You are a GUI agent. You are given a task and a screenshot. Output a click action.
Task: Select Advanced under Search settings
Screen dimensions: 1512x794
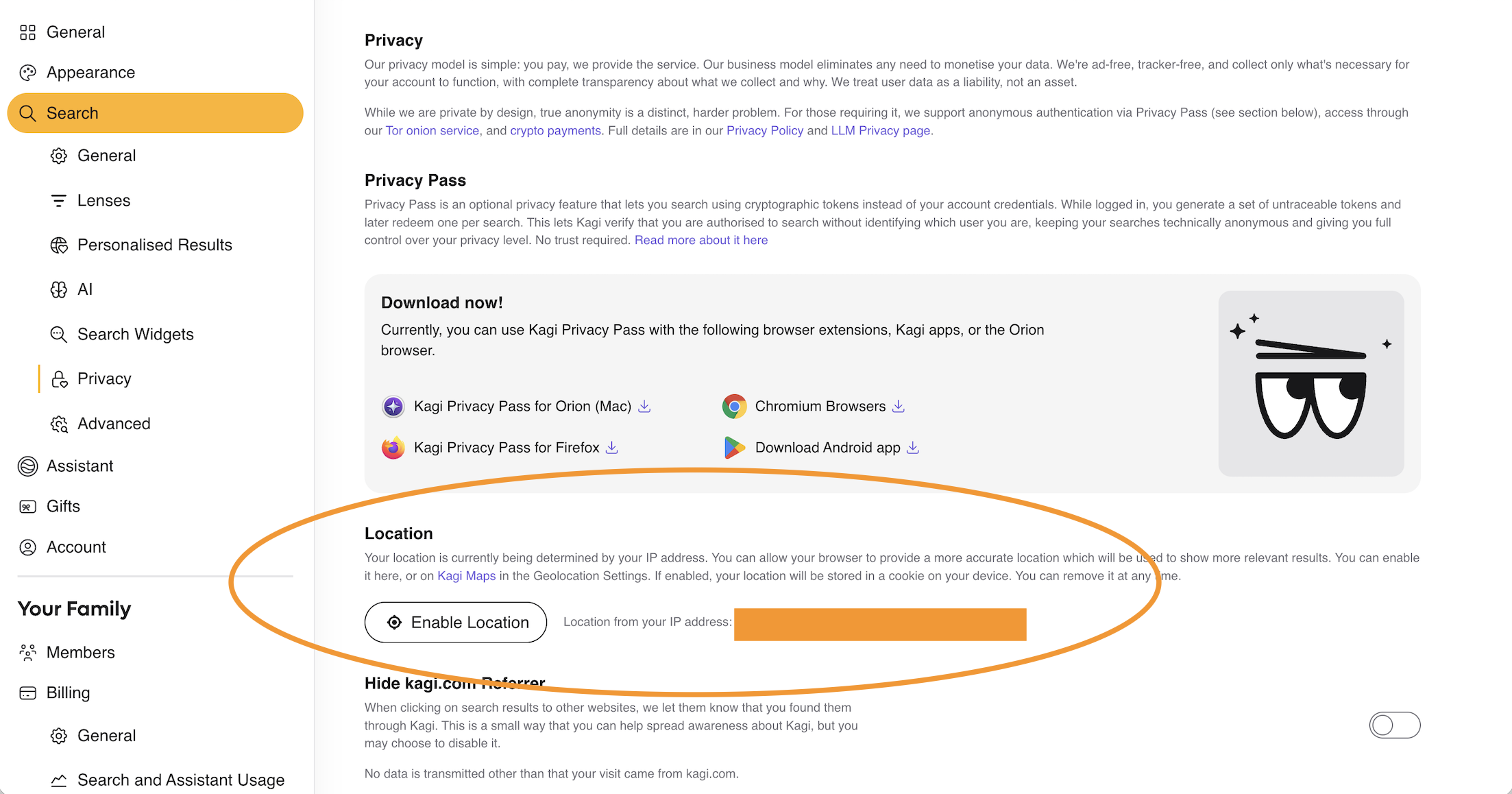[114, 424]
